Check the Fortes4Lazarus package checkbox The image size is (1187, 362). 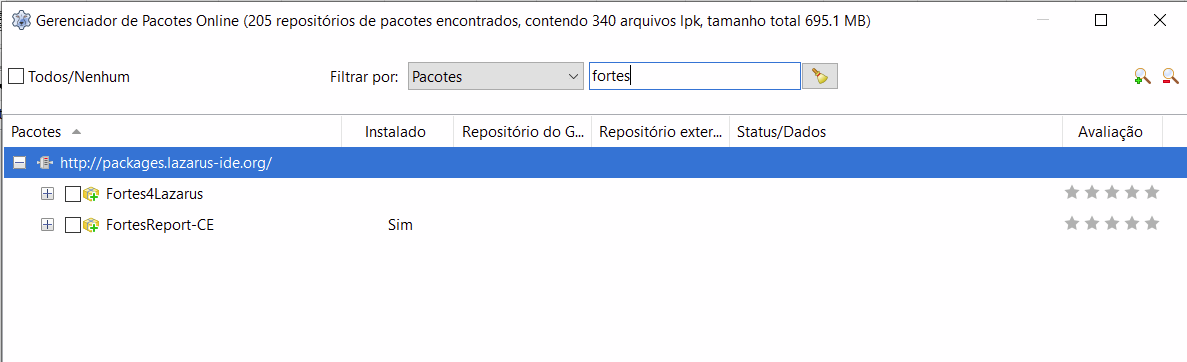click(x=73, y=194)
